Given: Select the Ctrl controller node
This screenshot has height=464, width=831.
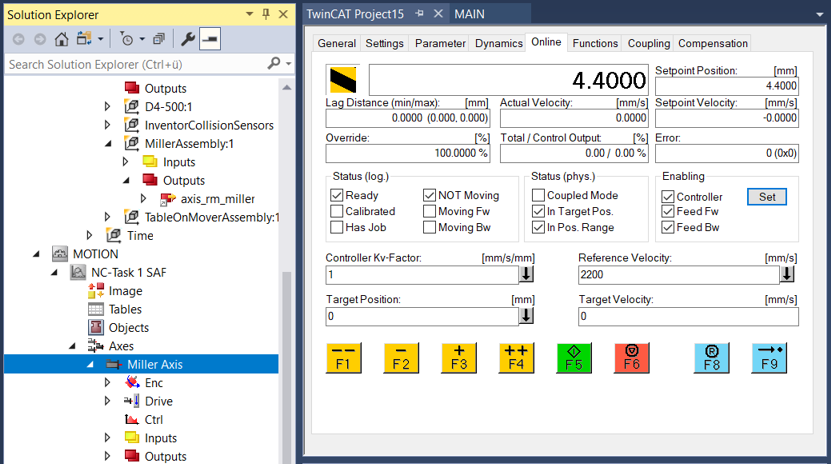Looking at the screenshot, I should [154, 420].
